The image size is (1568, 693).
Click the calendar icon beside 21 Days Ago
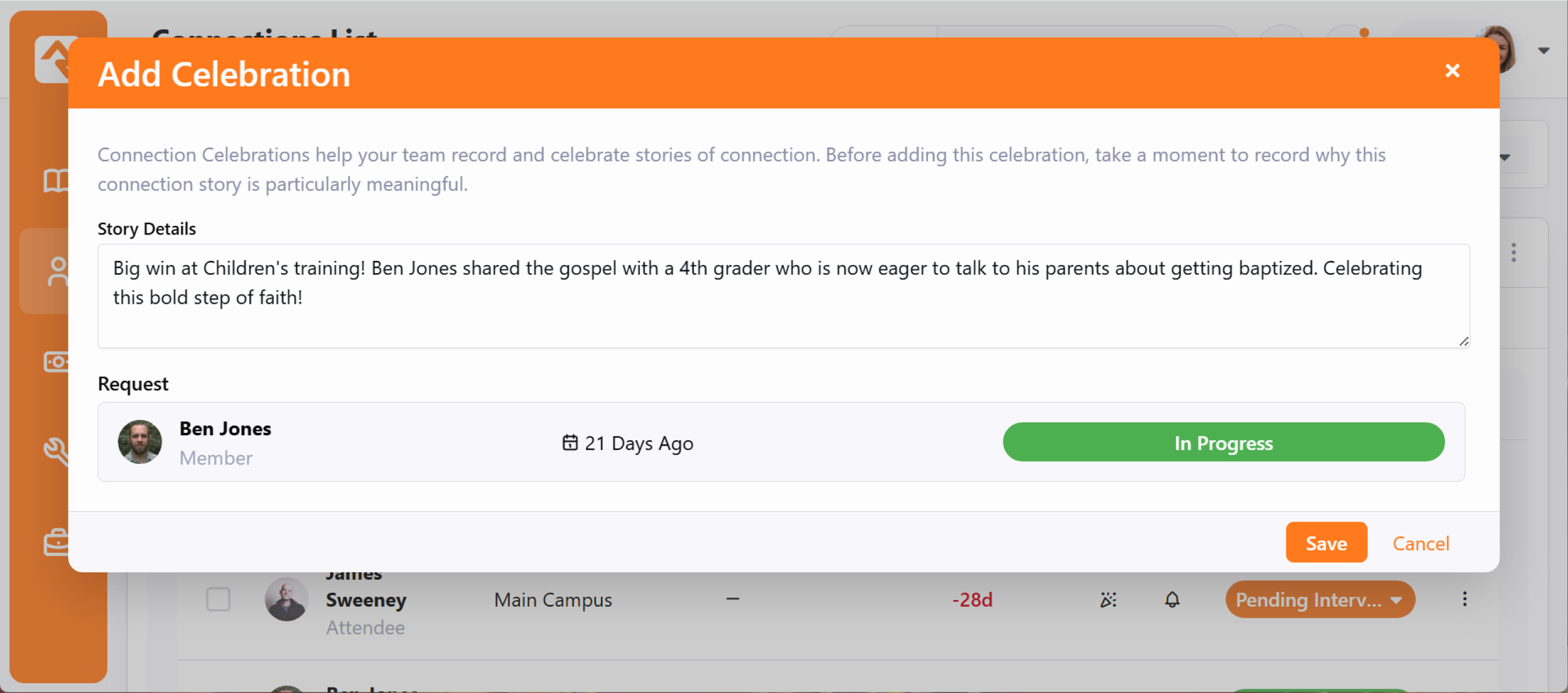pyautogui.click(x=570, y=443)
